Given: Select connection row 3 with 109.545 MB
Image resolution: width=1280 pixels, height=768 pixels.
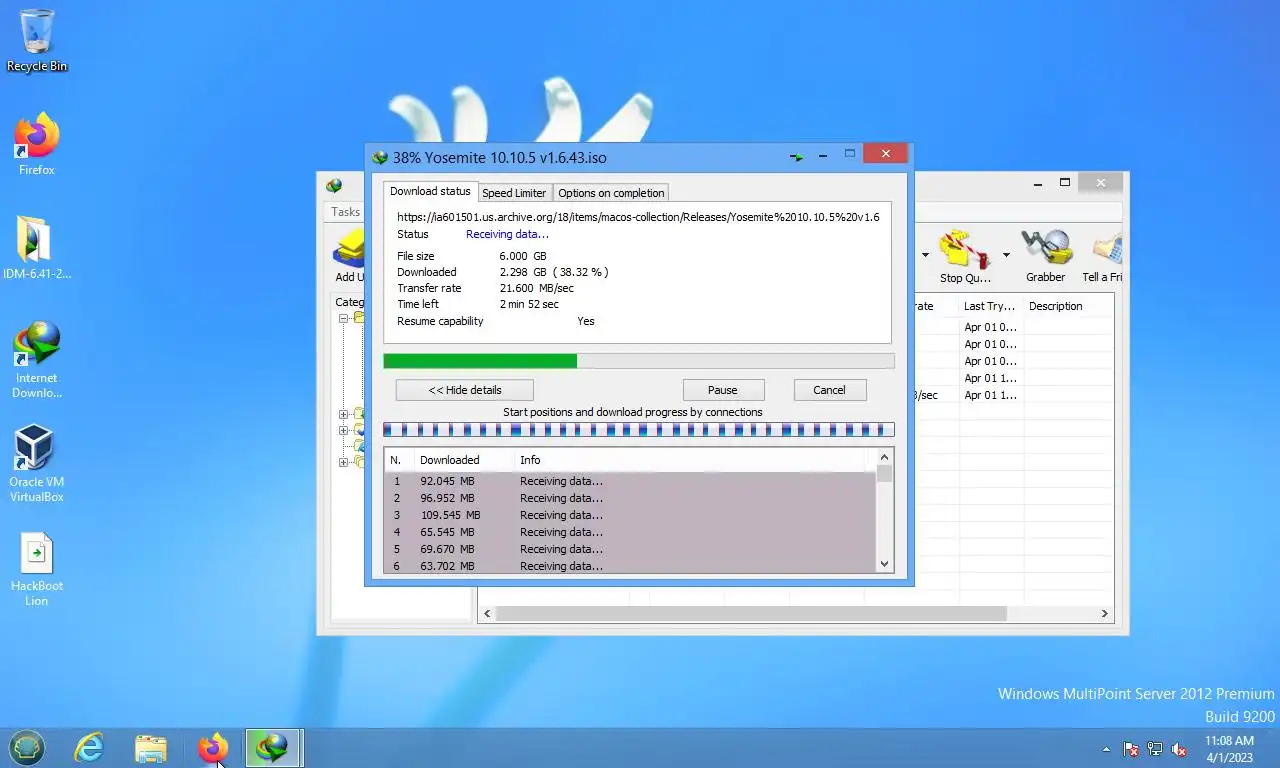Looking at the screenshot, I should pos(630,515).
